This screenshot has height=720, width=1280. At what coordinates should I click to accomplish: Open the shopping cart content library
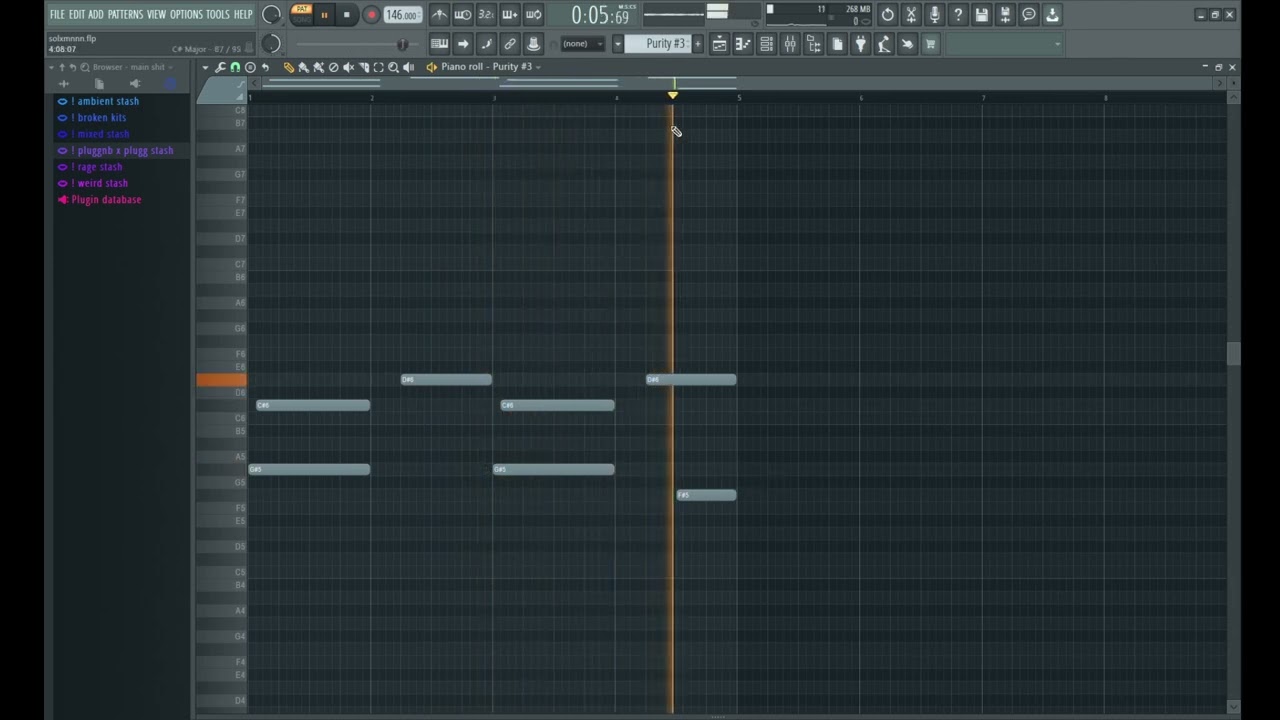pyautogui.click(x=931, y=44)
